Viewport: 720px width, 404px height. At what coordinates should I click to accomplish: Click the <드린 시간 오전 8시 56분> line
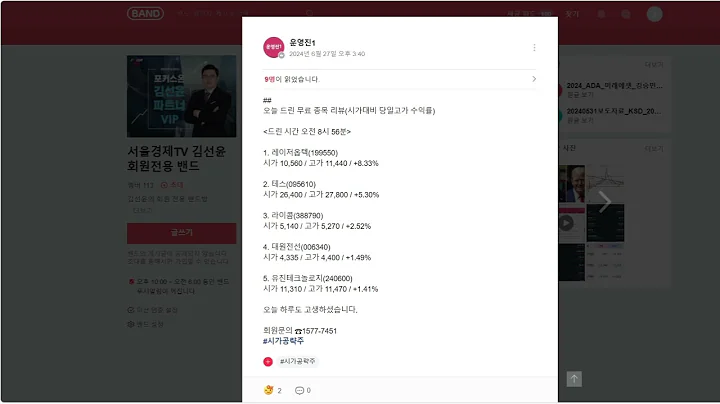[x=307, y=132]
